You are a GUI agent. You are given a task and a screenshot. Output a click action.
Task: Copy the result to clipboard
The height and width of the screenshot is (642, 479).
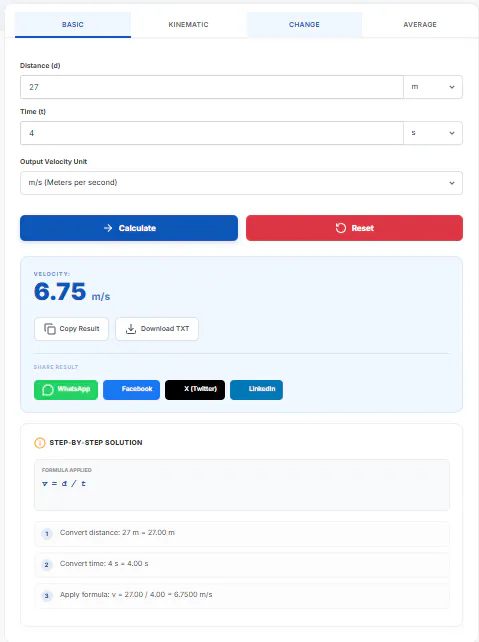(x=71, y=329)
